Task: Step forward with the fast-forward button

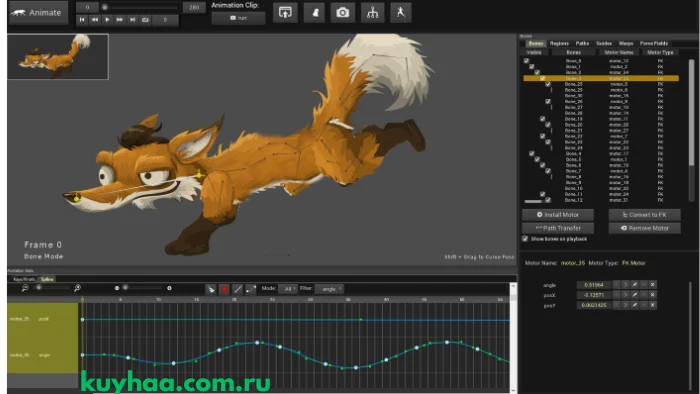Action: coord(120,20)
